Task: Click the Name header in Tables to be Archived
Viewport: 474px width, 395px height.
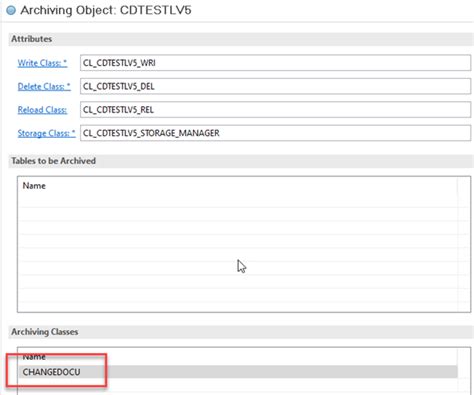Action: 34,186
